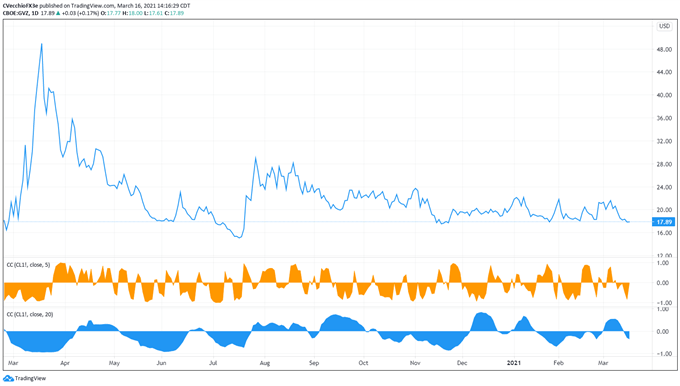This screenshot has width=680, height=386.
Task: Click the 36.00 price axis label
Action: pos(664,118)
